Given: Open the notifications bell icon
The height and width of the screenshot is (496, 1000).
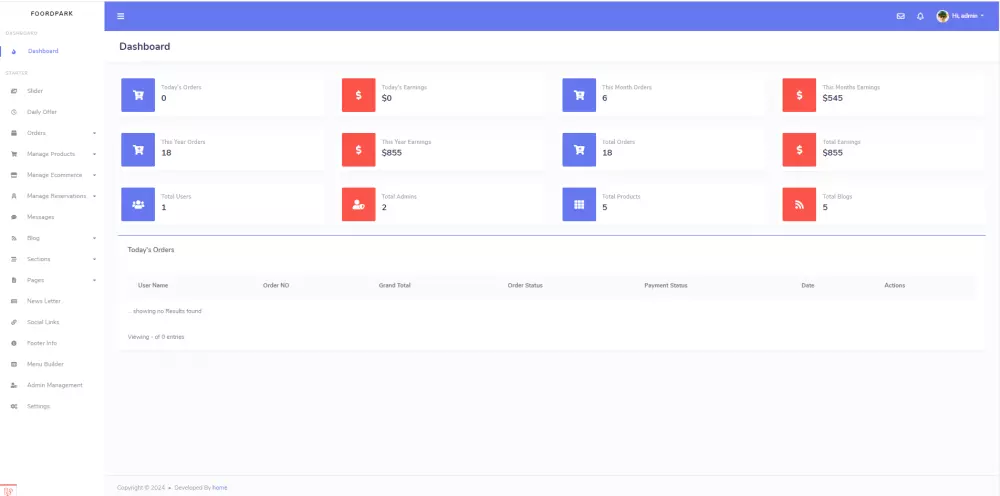Looking at the screenshot, I should [920, 16].
